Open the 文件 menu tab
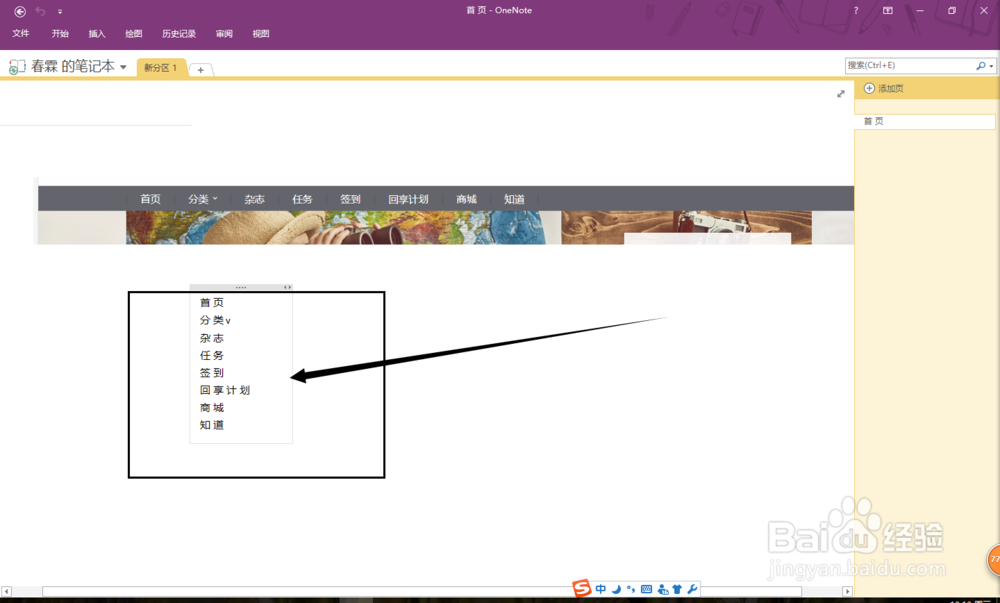This screenshot has width=1000, height=603. (x=21, y=33)
